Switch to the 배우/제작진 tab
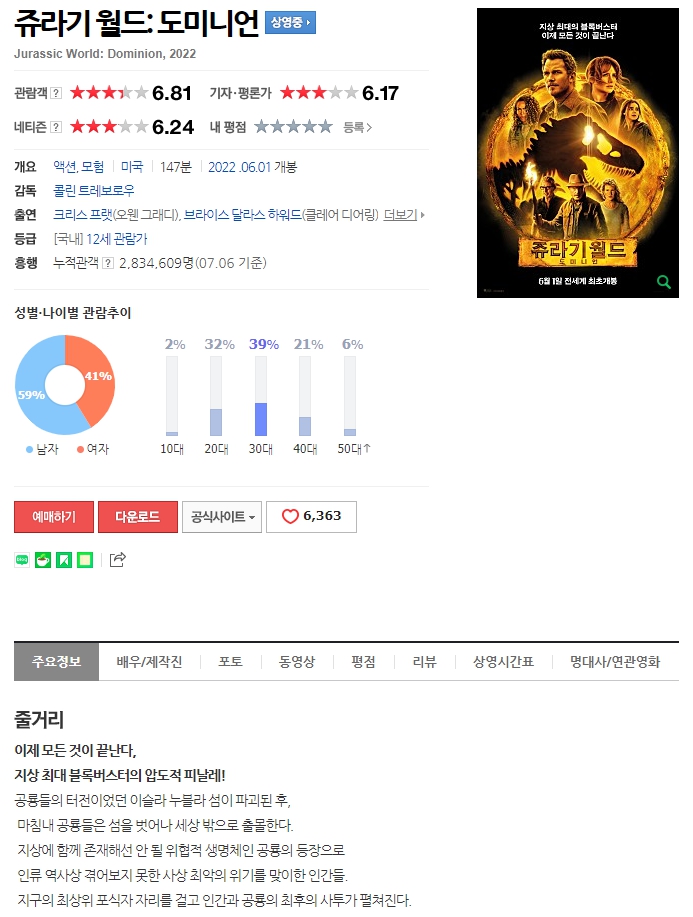The height and width of the screenshot is (917, 693). click(149, 661)
